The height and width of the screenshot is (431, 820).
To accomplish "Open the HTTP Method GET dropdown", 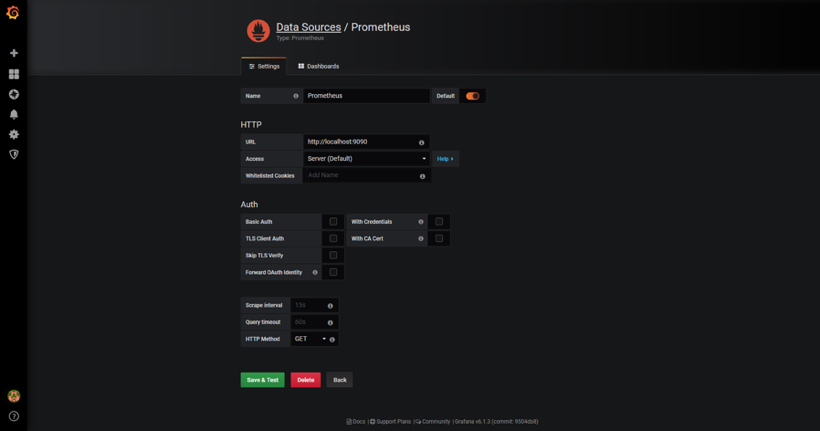I will [x=309, y=339].
